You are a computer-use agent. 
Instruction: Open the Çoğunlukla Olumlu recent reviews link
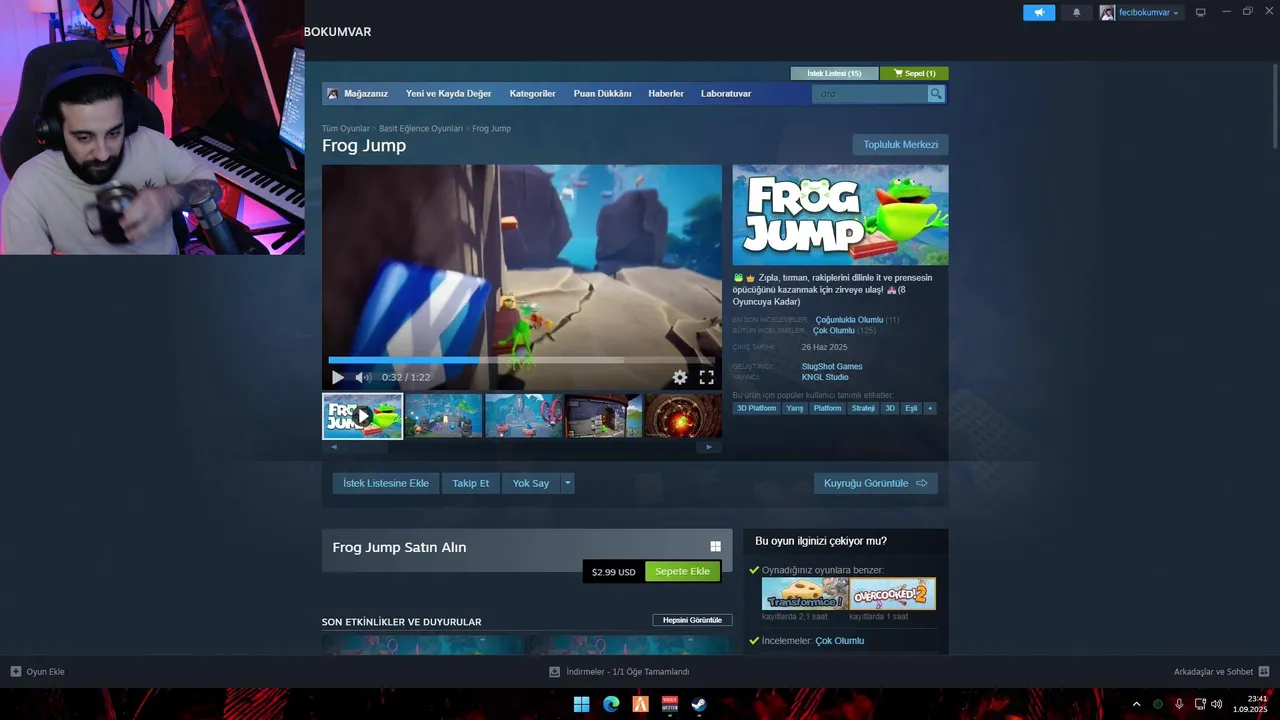point(849,320)
